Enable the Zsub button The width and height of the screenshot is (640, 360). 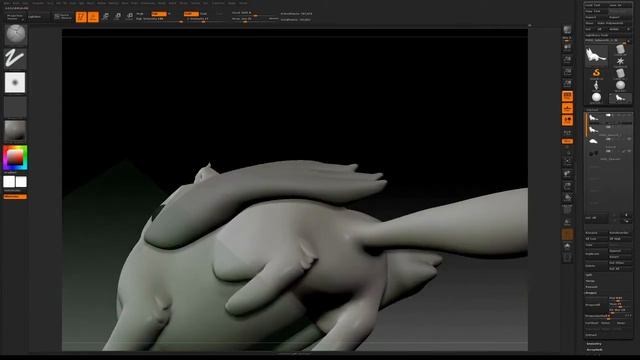(x=204, y=14)
